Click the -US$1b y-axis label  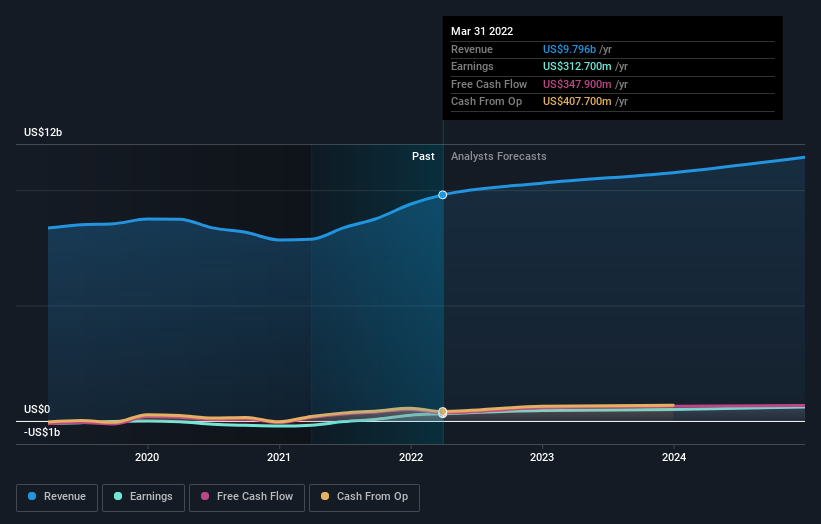pyautogui.click(x=42, y=432)
